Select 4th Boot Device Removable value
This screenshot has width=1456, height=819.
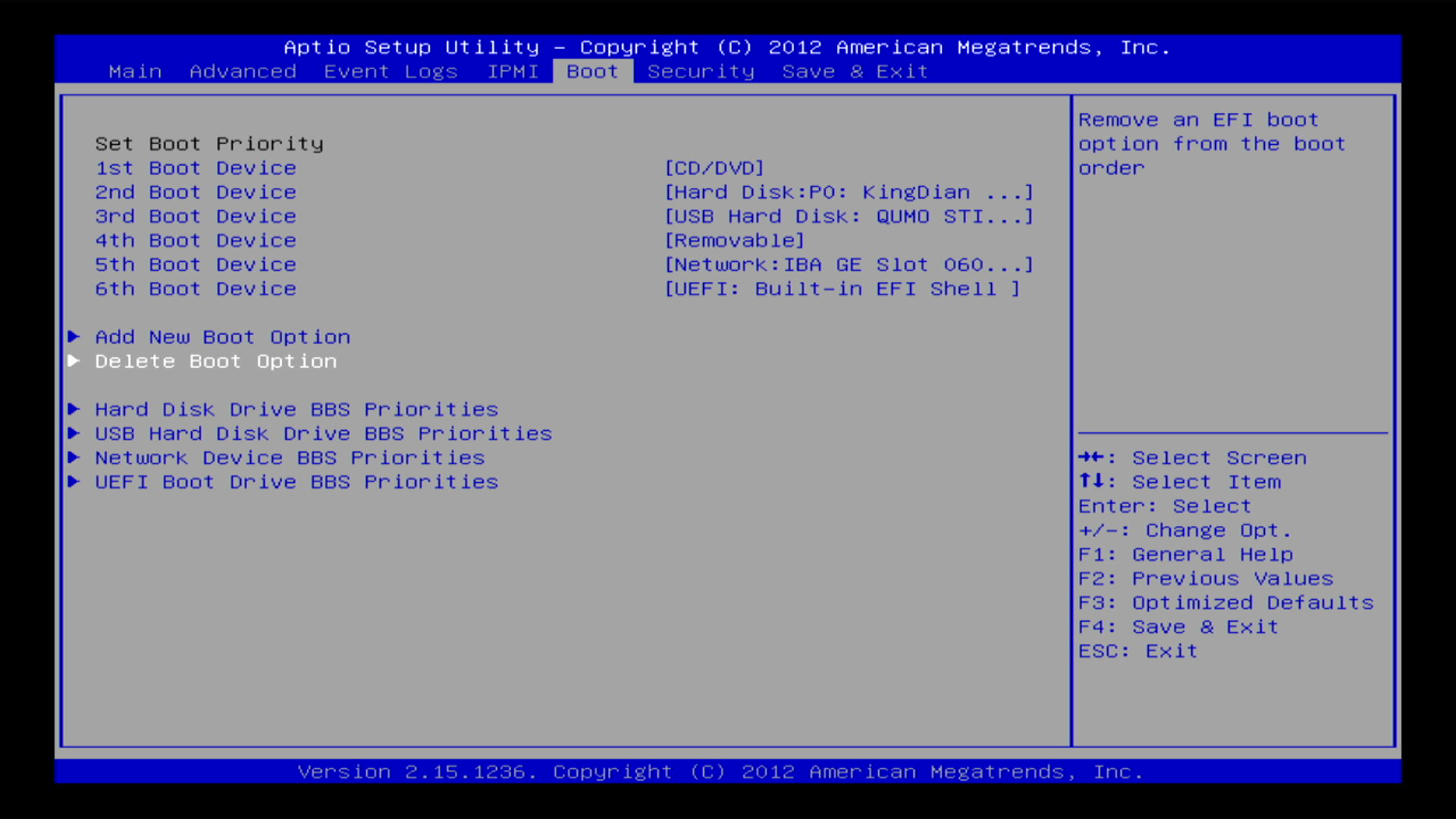click(734, 241)
